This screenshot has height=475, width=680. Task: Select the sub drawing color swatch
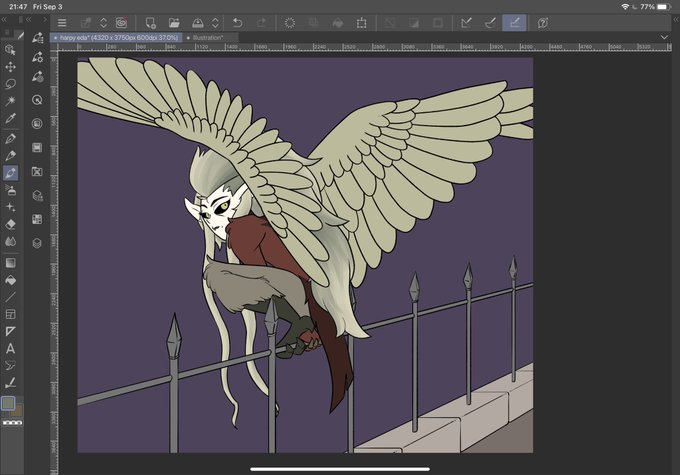(17, 411)
